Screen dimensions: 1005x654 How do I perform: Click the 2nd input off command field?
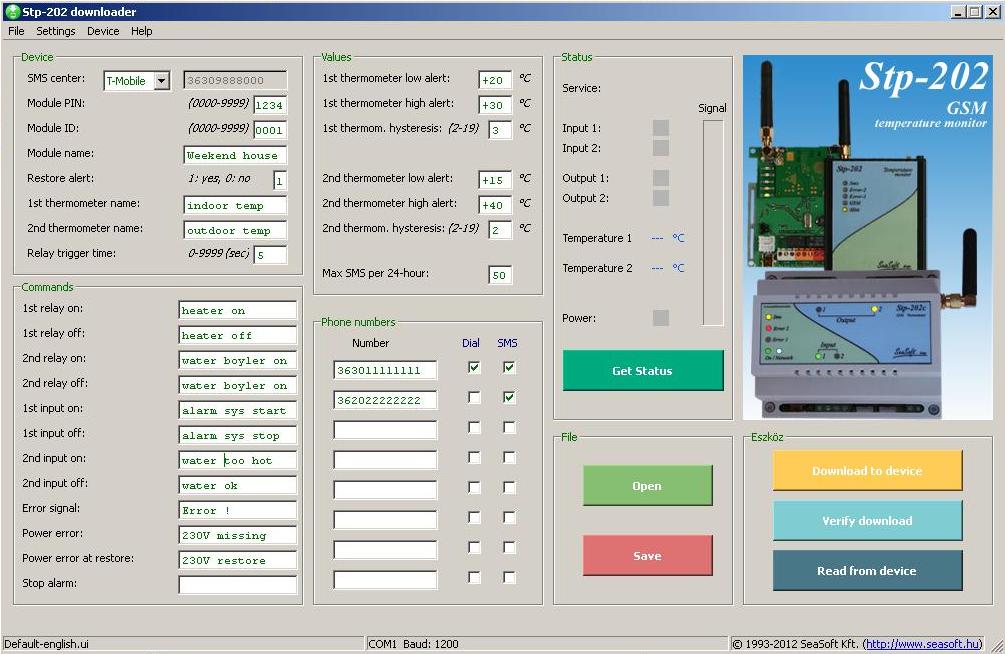pos(238,485)
